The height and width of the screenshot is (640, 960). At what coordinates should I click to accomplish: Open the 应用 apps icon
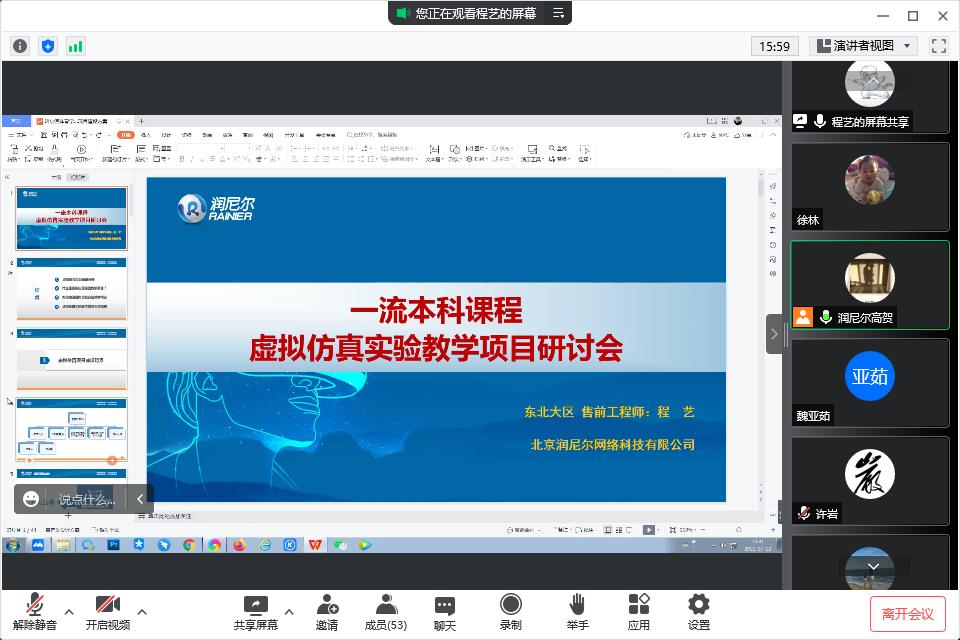click(639, 612)
